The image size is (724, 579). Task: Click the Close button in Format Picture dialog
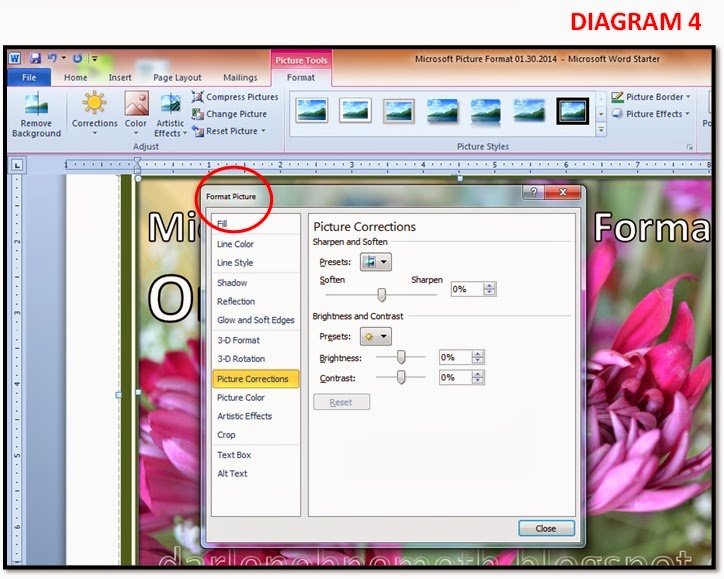[x=546, y=529]
